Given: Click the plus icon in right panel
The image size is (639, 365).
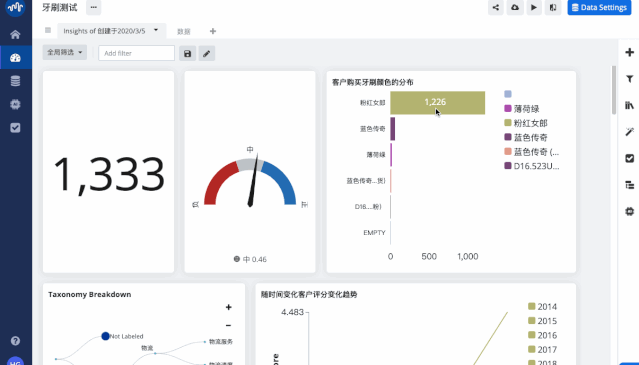Looking at the screenshot, I should [x=629, y=52].
